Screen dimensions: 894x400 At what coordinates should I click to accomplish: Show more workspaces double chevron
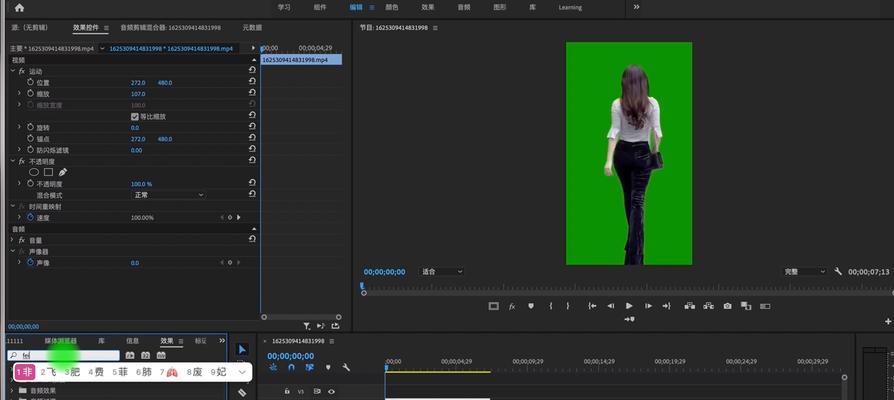pos(636,7)
